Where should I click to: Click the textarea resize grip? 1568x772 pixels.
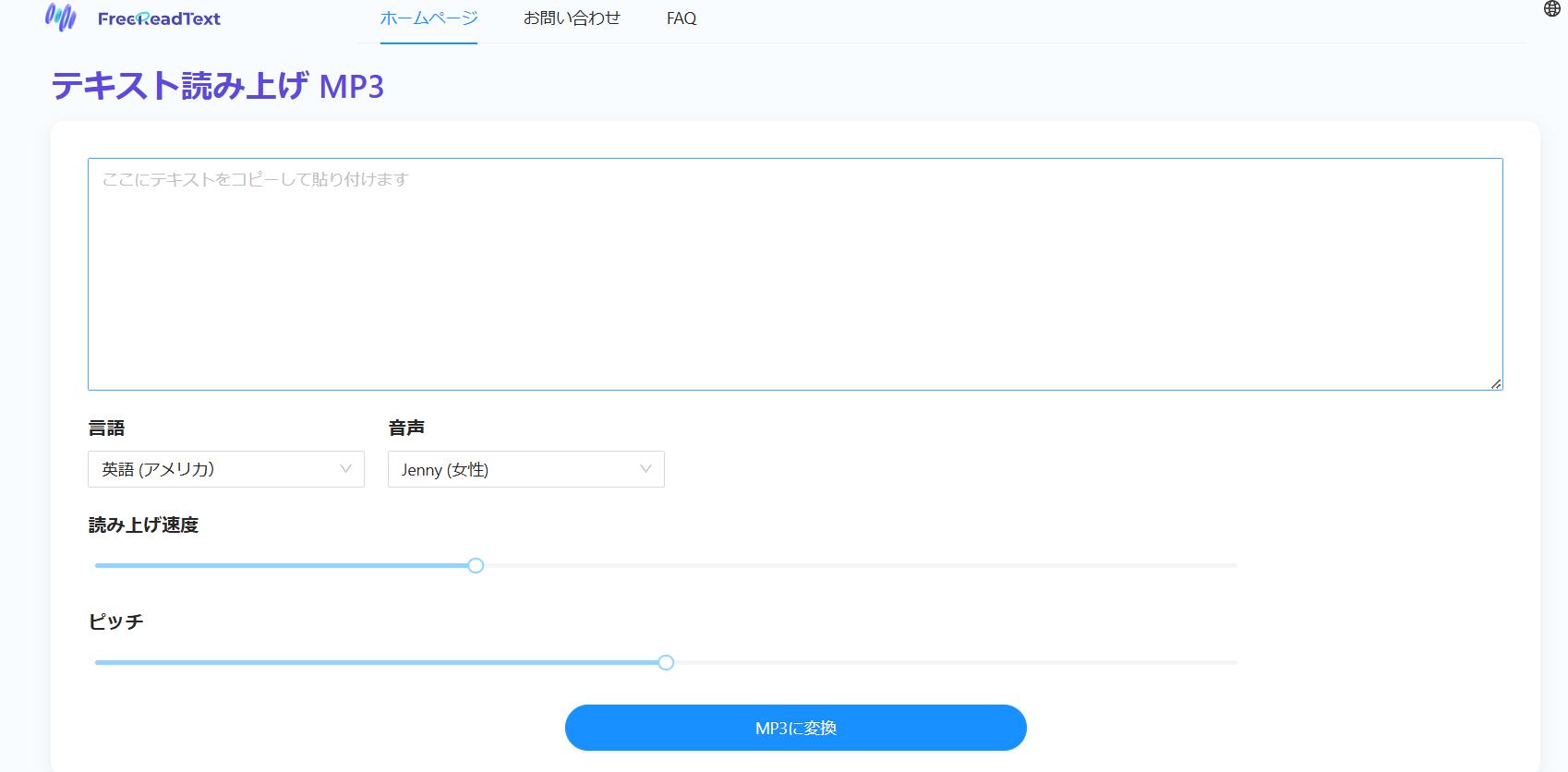(1496, 383)
